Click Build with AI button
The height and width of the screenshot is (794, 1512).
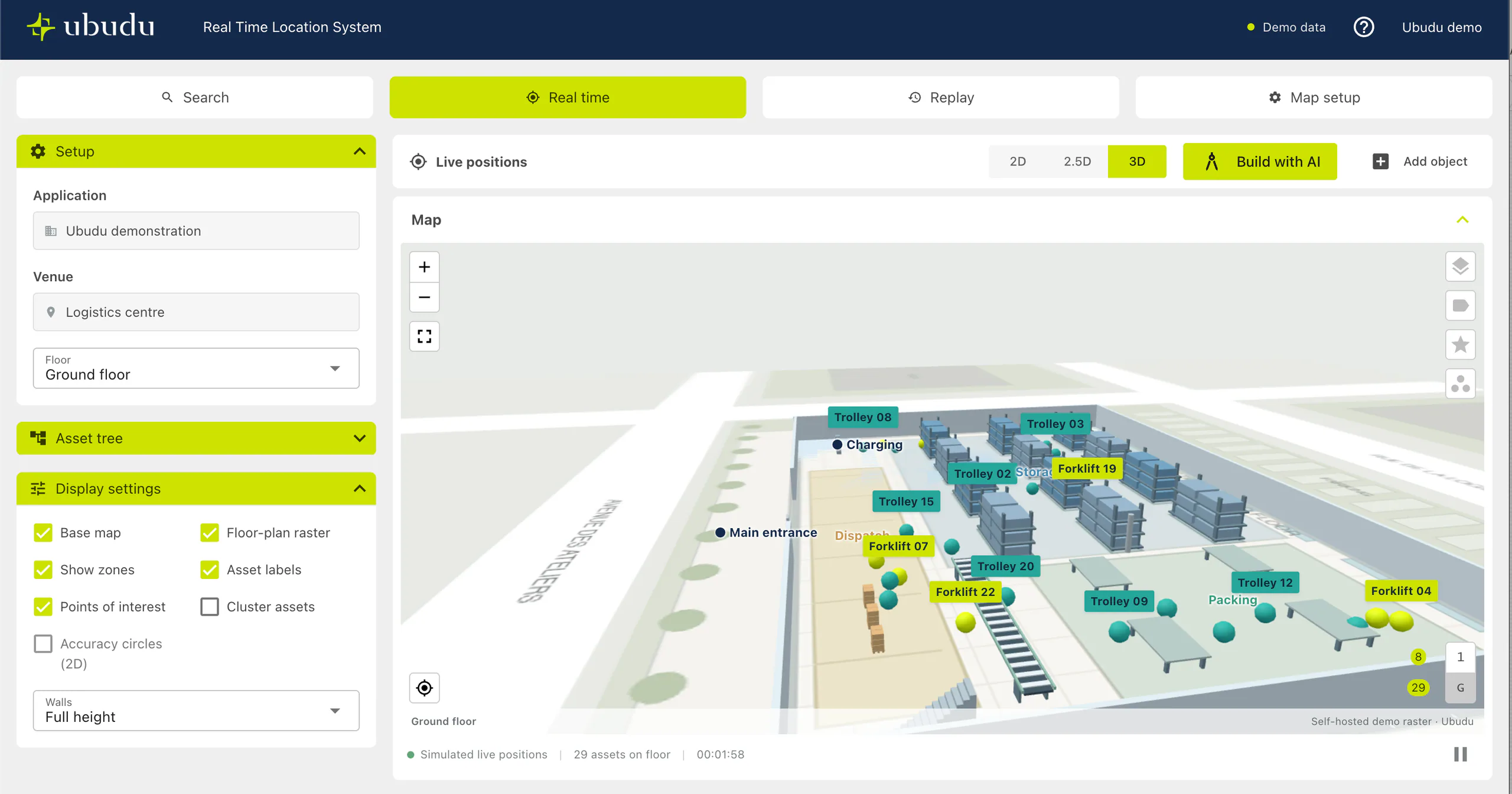[x=1260, y=161]
